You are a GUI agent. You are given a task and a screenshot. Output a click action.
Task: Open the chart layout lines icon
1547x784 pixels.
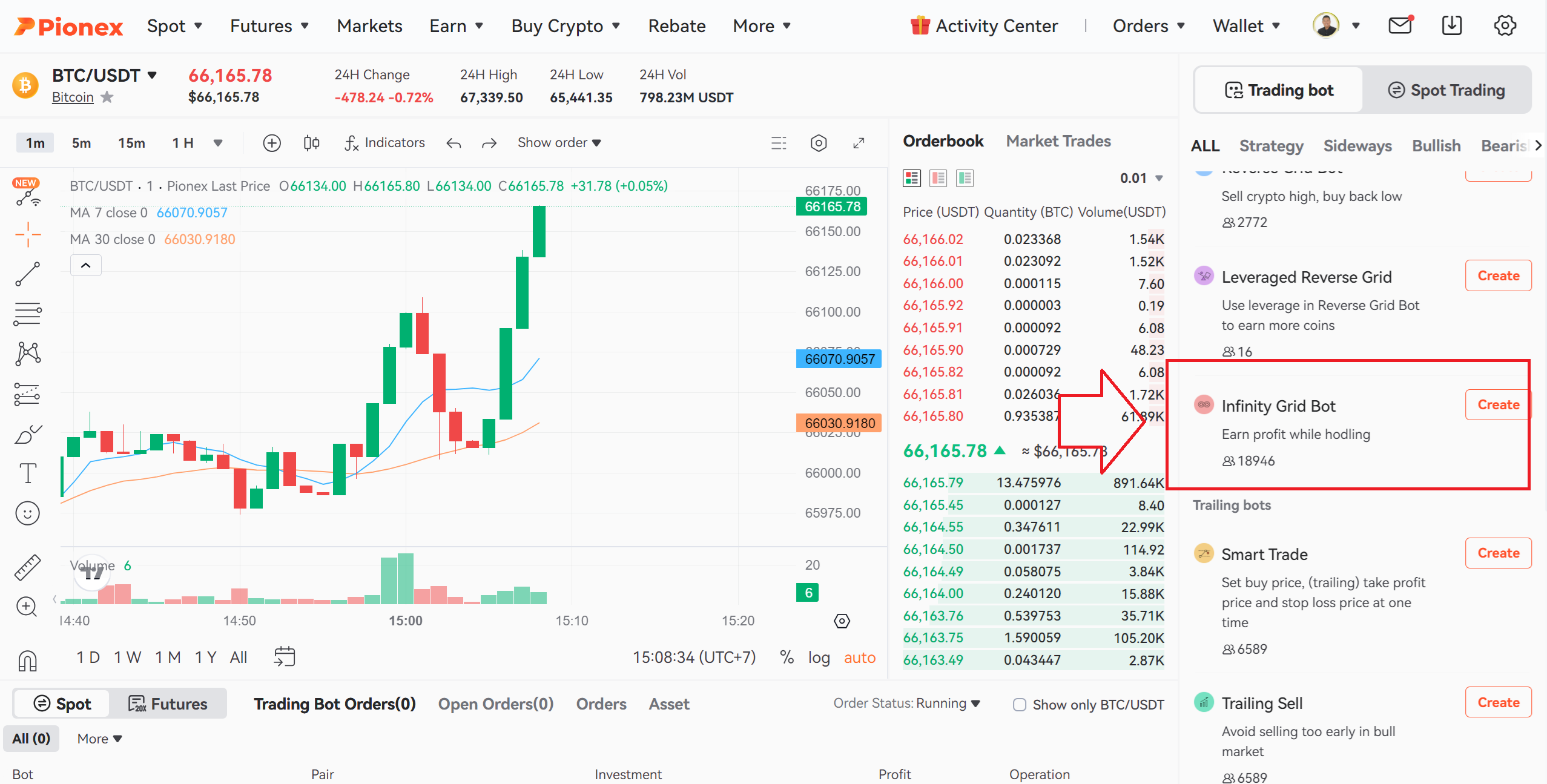pos(779,143)
